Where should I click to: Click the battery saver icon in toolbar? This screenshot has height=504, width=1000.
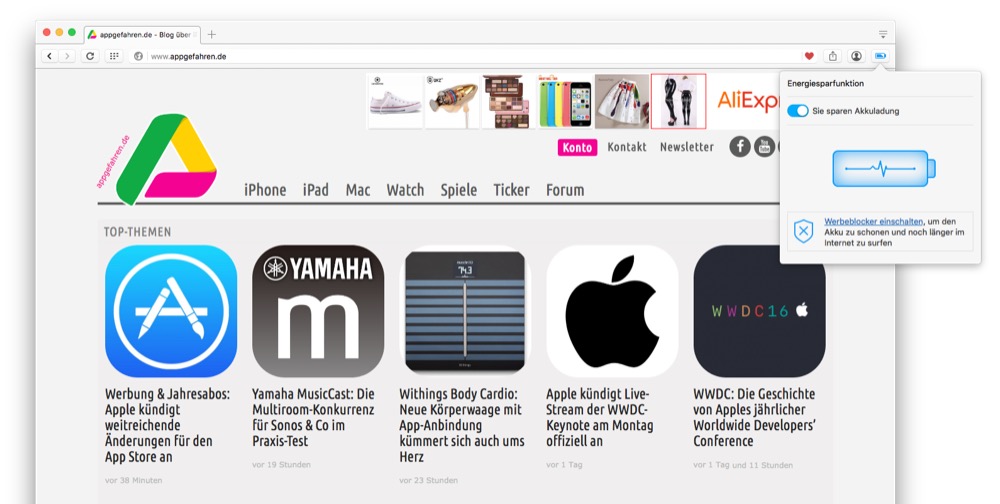tap(880, 56)
